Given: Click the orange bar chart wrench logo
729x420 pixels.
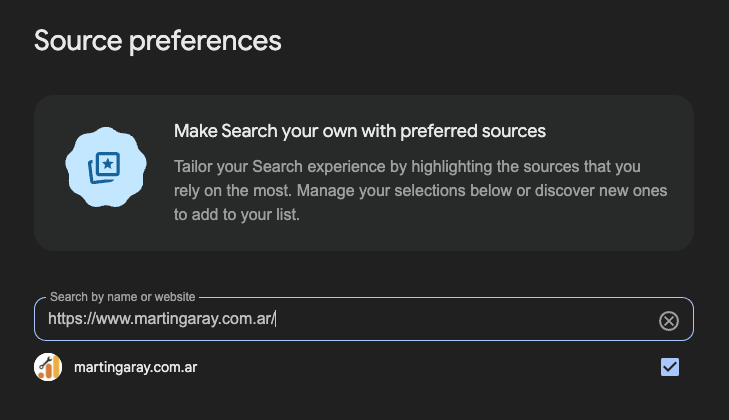Looking at the screenshot, I should (48, 367).
